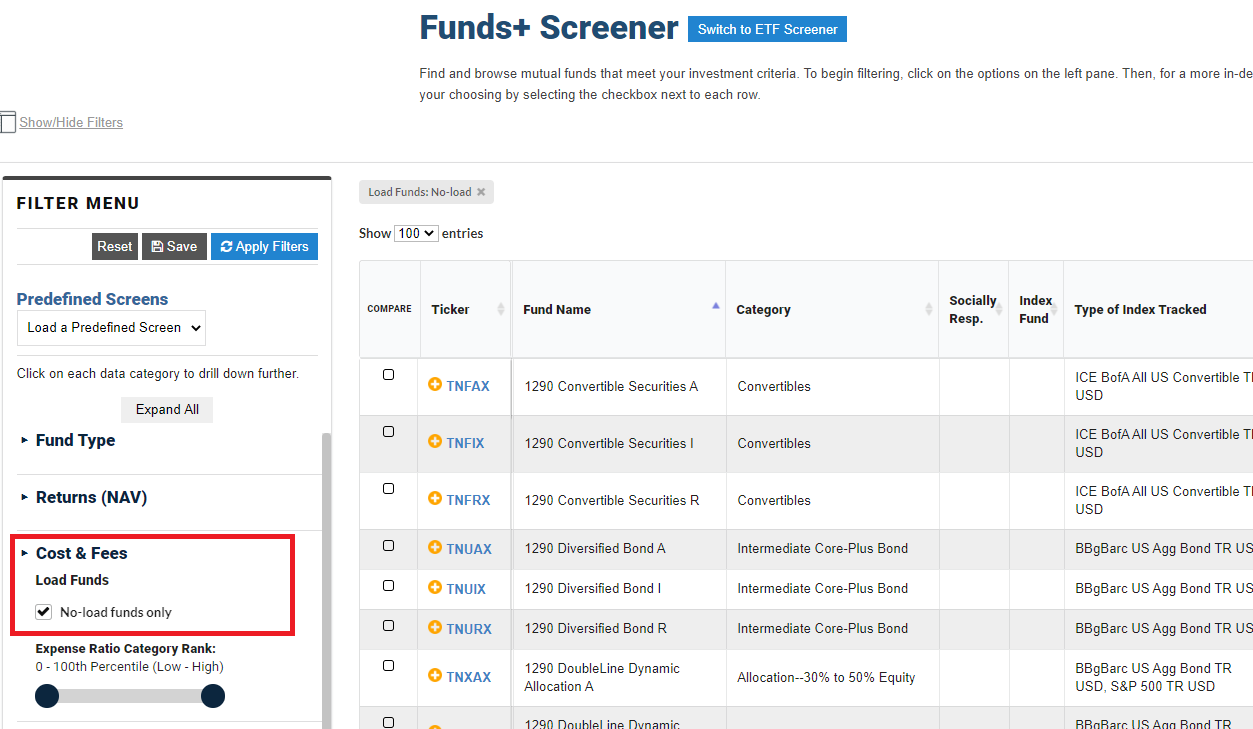This screenshot has width=1253, height=729.
Task: Open the TNFRX ticker link
Action: tap(468, 500)
